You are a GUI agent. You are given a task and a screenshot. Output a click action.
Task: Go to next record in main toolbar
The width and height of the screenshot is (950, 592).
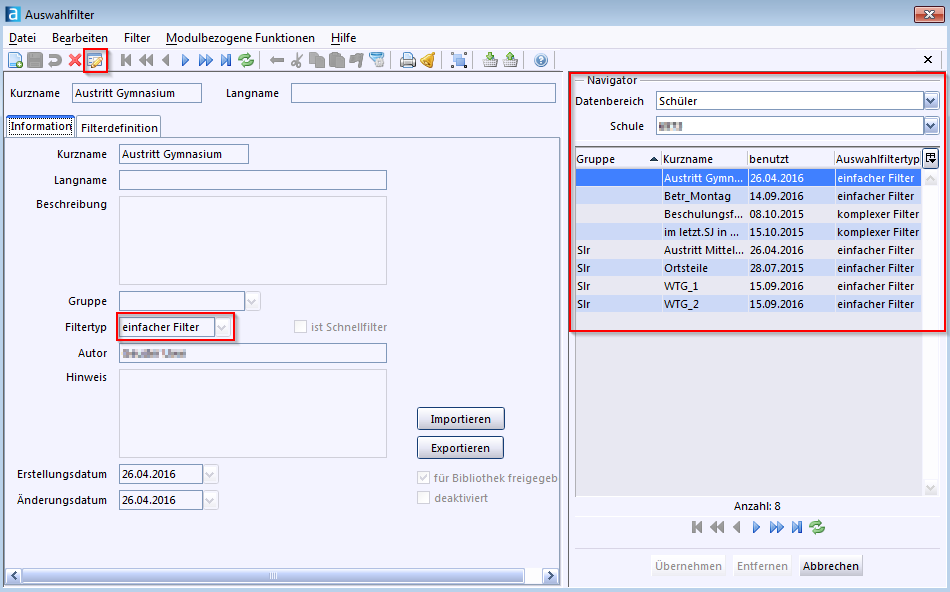(x=185, y=60)
